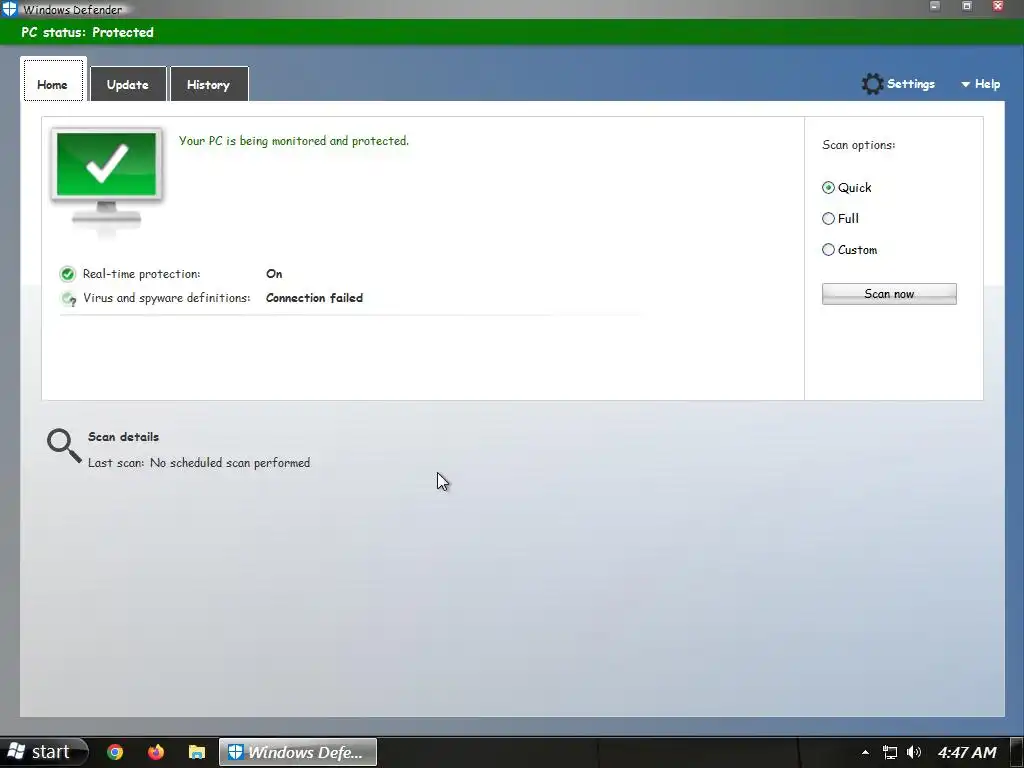Screen dimensions: 1024x768
Task: Open the Settings gear icon
Action: tap(872, 84)
